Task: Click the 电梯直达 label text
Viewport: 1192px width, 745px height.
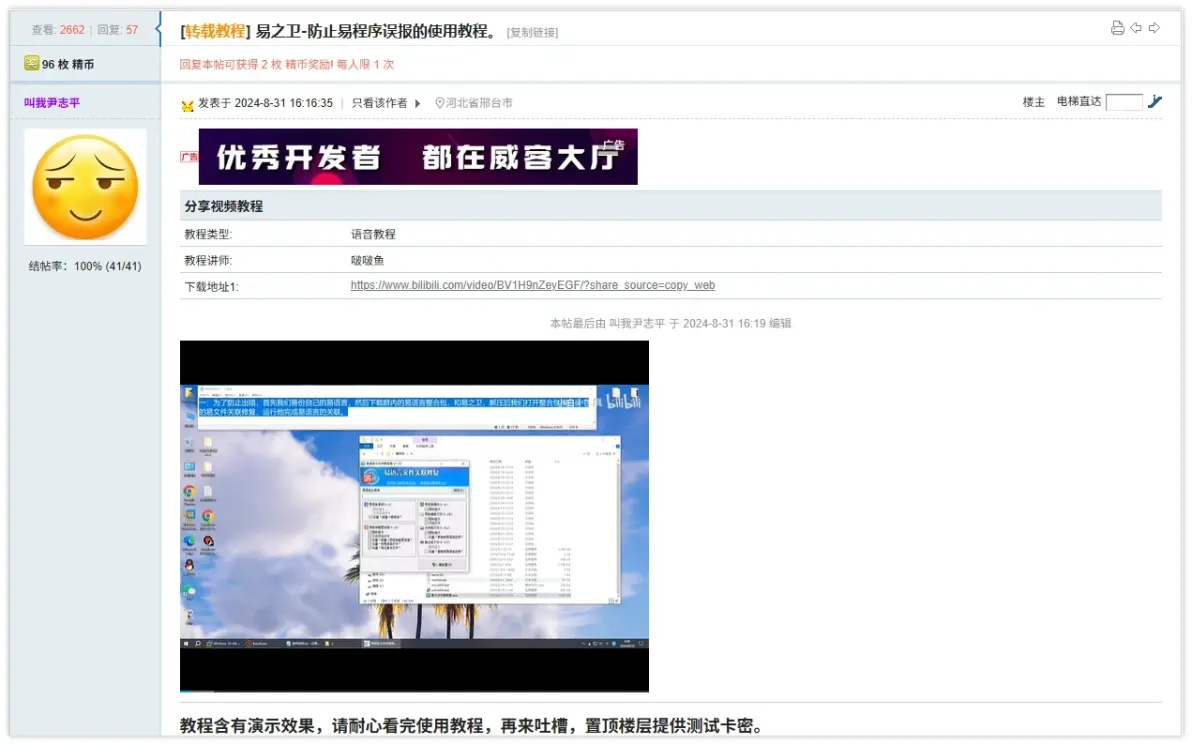Action: coord(1079,101)
